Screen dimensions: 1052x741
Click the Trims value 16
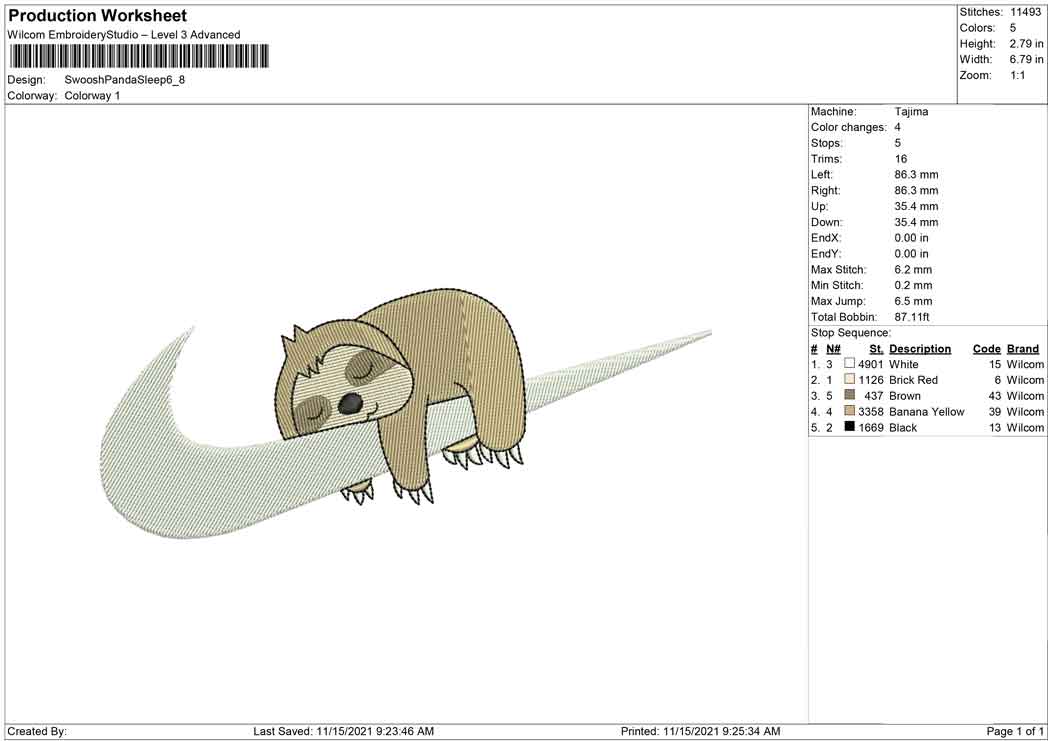[x=900, y=159]
